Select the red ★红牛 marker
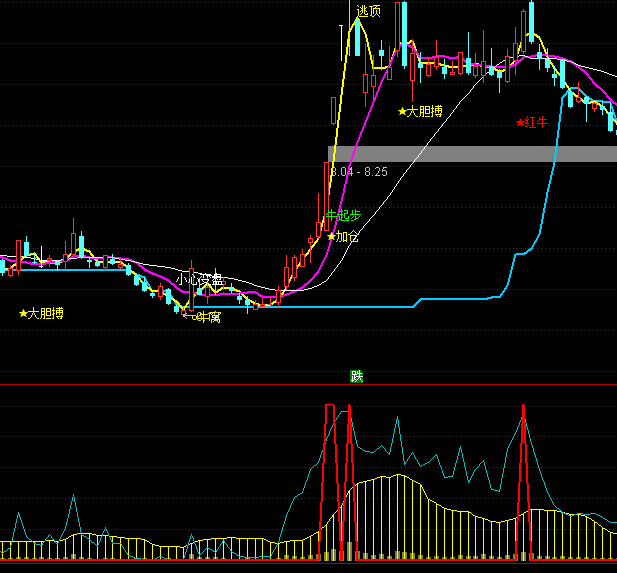Screen dimensions: 617x573 coord(533,123)
